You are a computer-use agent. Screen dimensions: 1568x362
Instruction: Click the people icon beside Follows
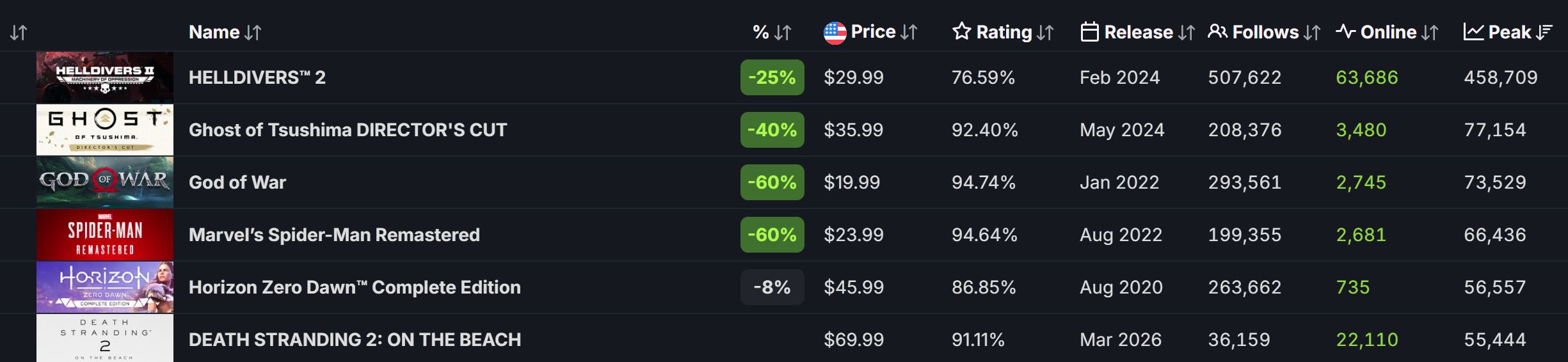tap(1217, 32)
